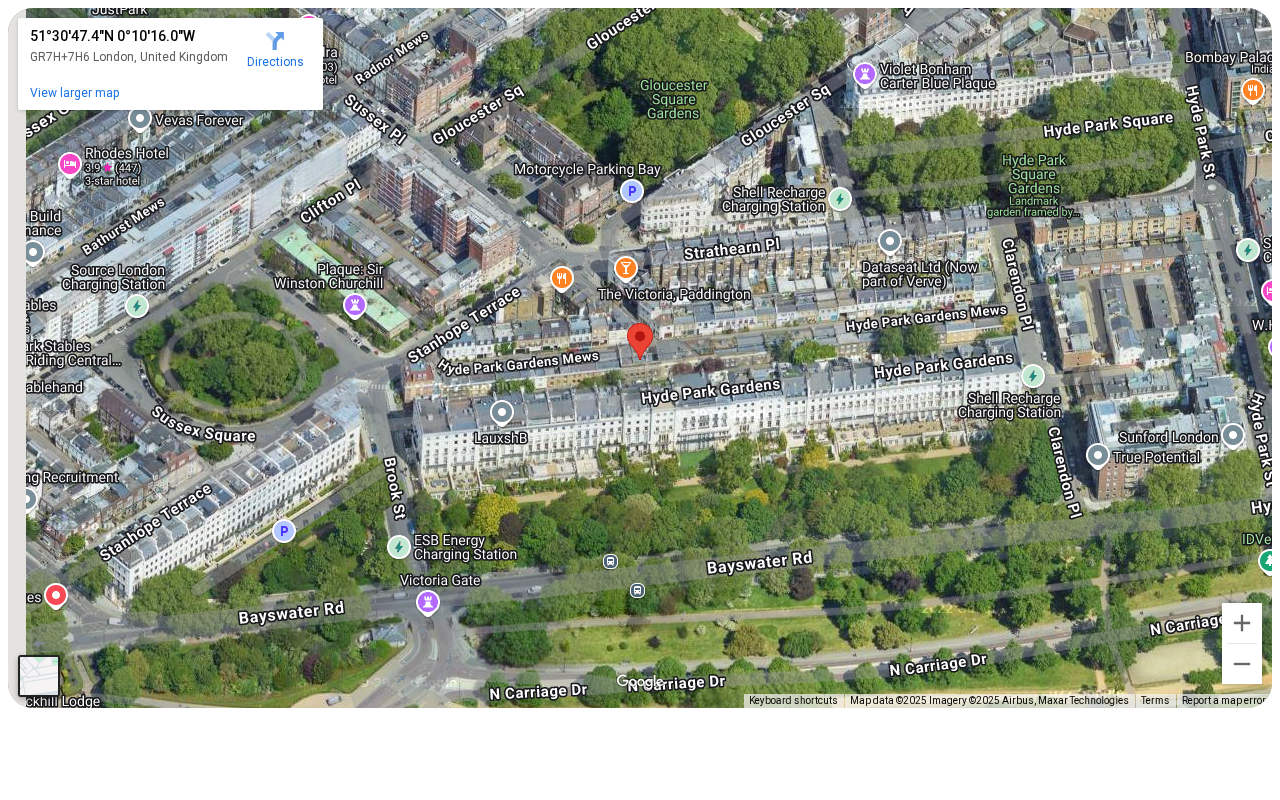Select the ESB Energy Charging Station marker

tap(399, 547)
